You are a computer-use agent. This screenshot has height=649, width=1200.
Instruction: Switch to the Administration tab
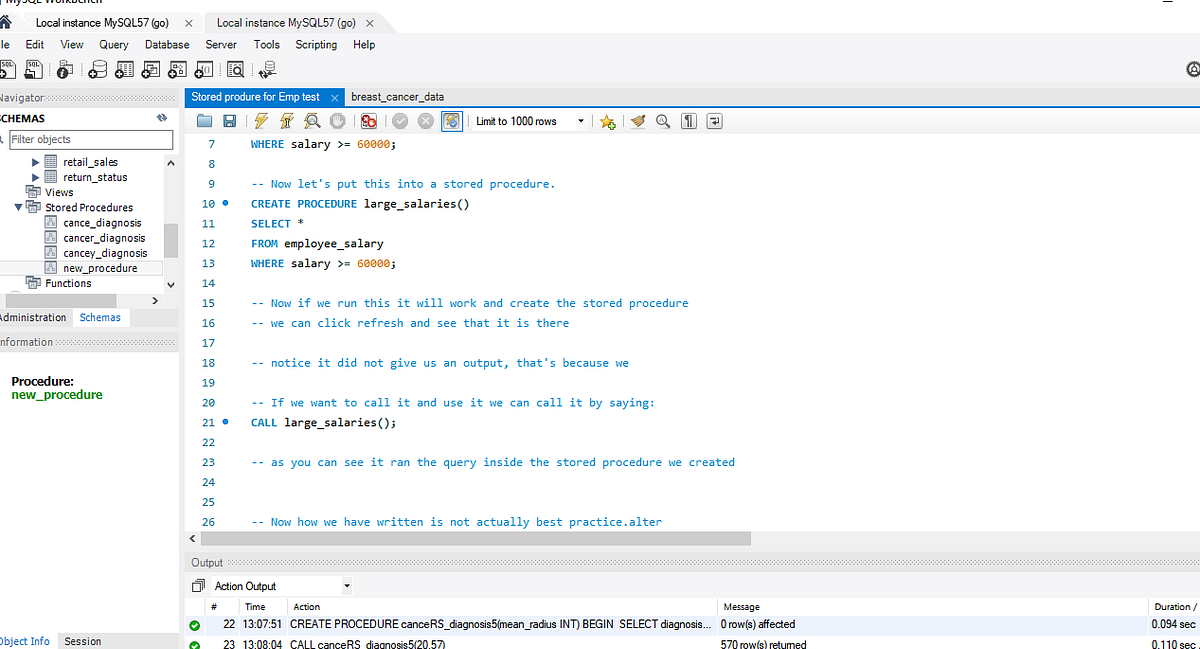(33, 317)
